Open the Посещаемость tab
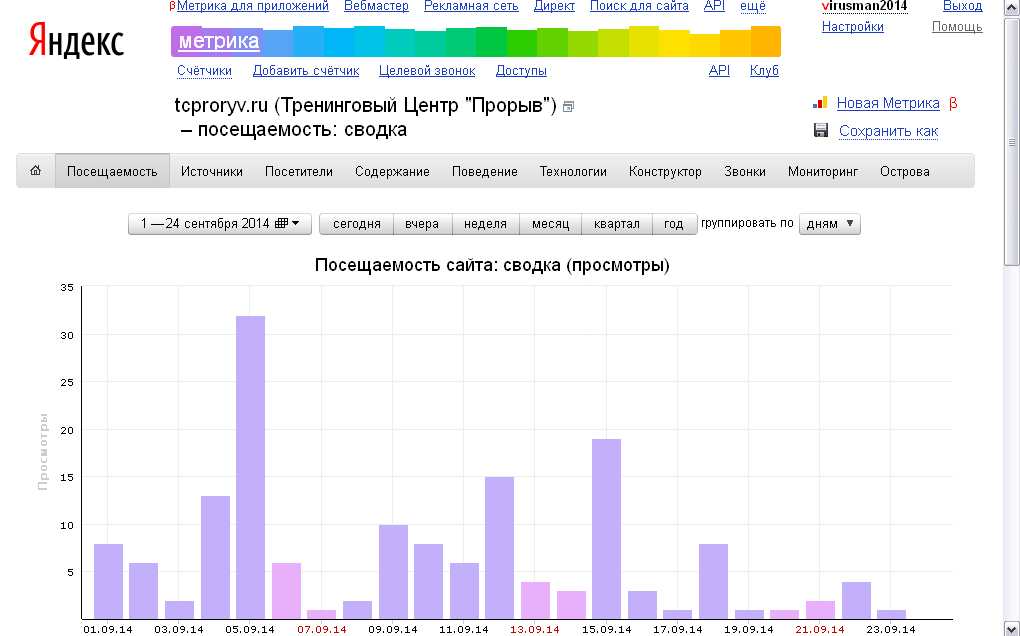Viewport: 1020px width, 636px height. [x=112, y=172]
